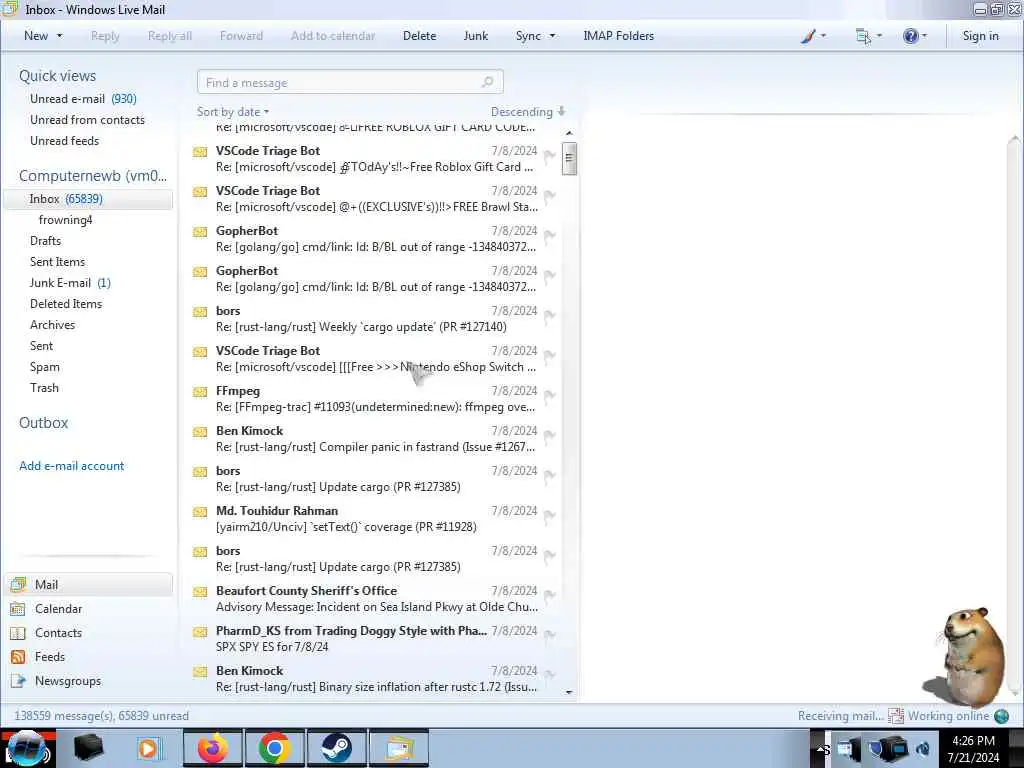This screenshot has width=1024, height=768.
Task: Click the envelope icon beside FFmpeg message
Action: pos(200,392)
